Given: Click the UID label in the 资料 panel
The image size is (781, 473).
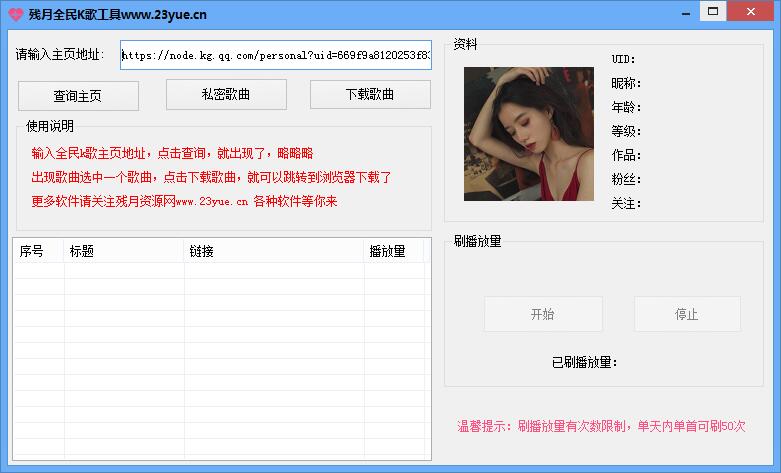Looking at the screenshot, I should click(x=624, y=60).
